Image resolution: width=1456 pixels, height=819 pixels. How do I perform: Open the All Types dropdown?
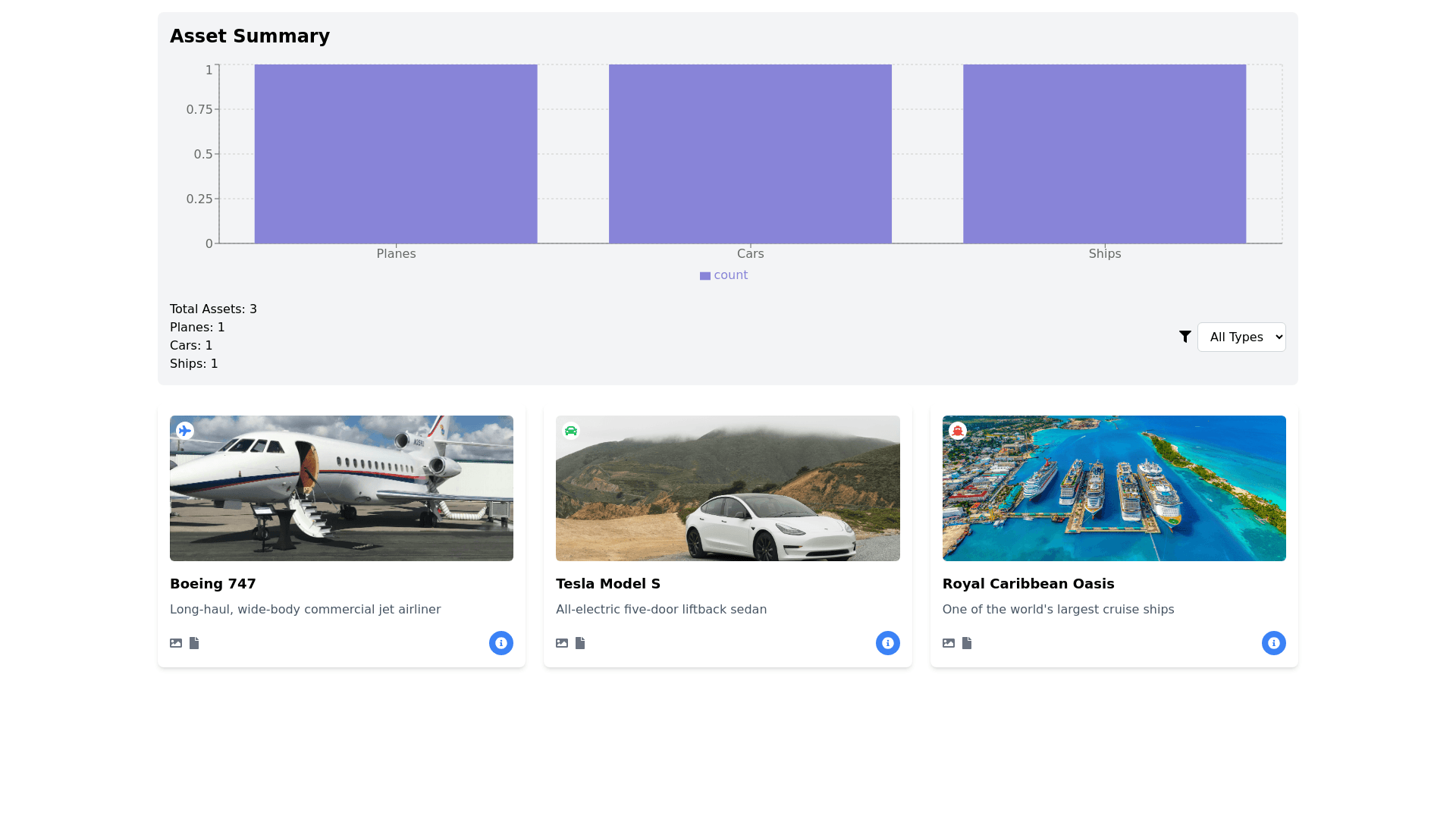point(1241,337)
